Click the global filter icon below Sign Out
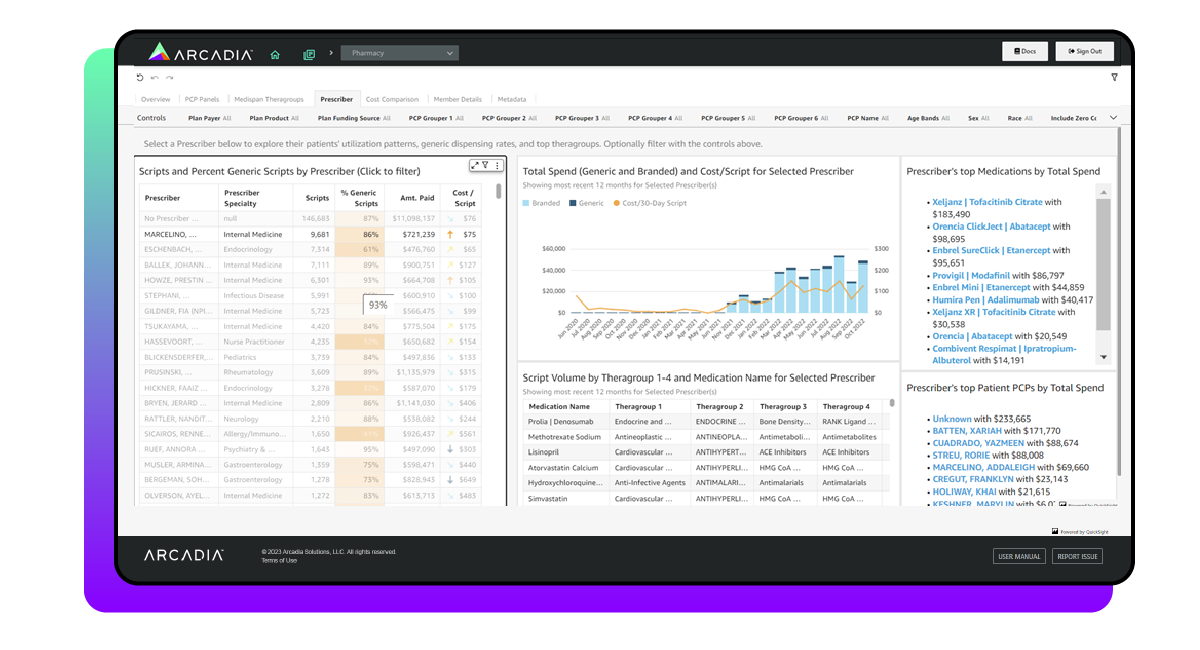This screenshot has width=1200, height=650. [x=1114, y=76]
